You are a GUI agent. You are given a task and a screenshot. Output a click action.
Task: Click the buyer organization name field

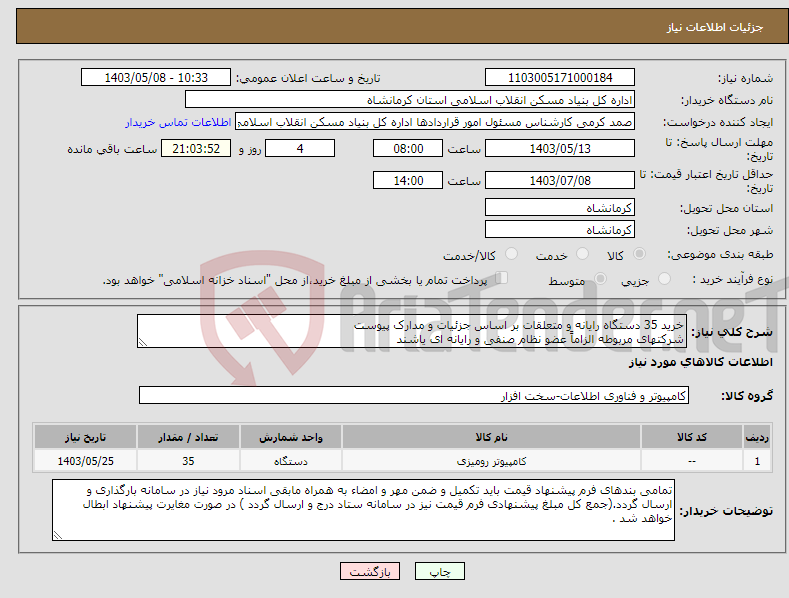(x=410, y=100)
